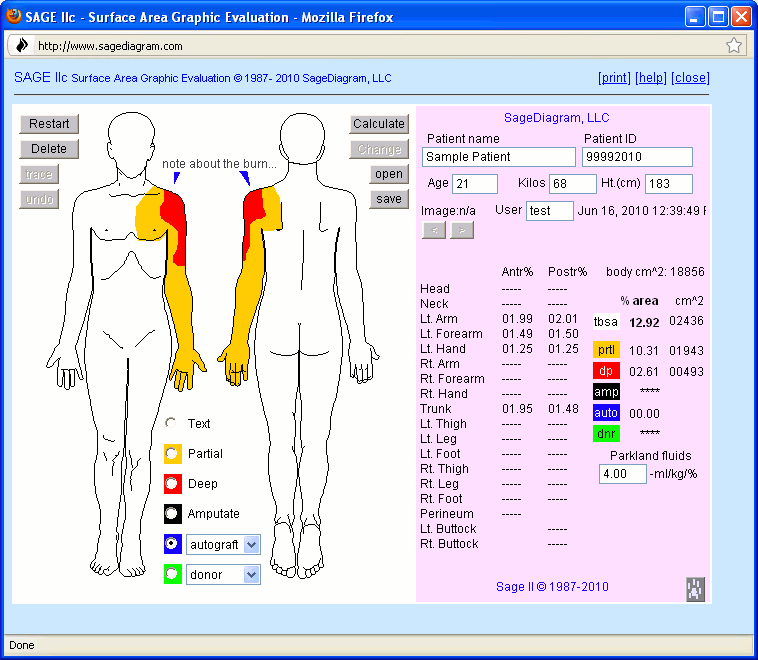Select the autograft blue radio button
The width and height of the screenshot is (758, 660).
click(171, 544)
